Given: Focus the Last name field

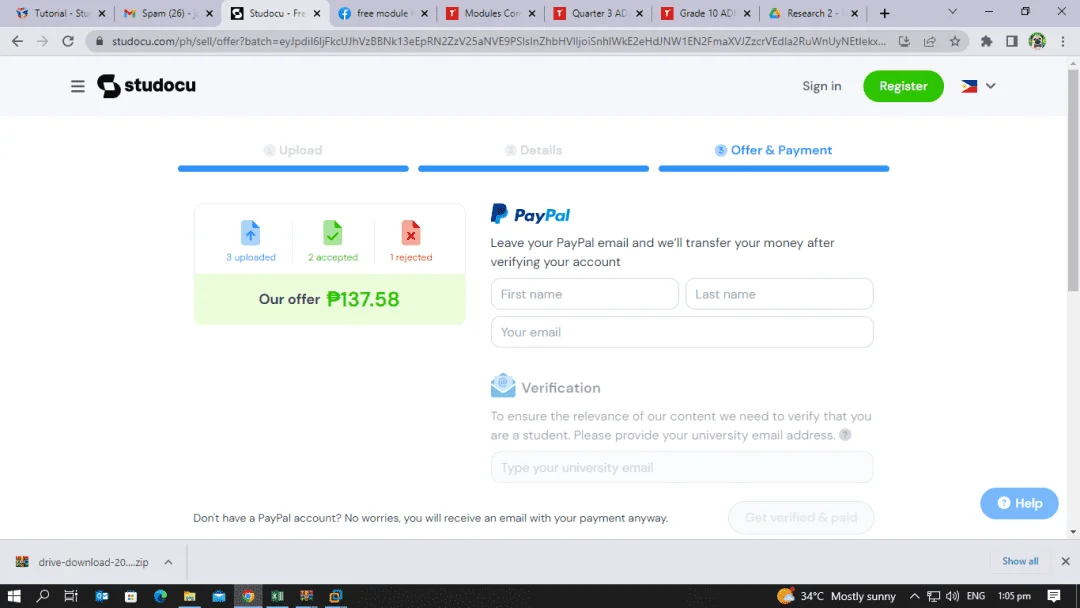Looking at the screenshot, I should [x=779, y=294].
